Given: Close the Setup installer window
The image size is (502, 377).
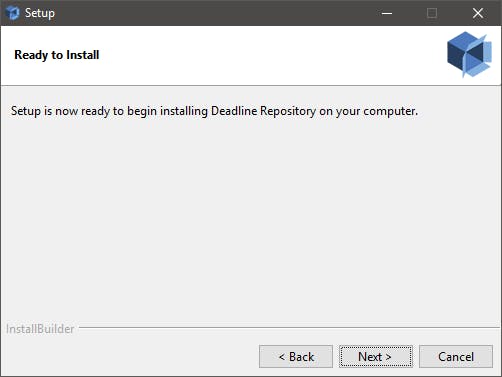Looking at the screenshot, I should [478, 13].
